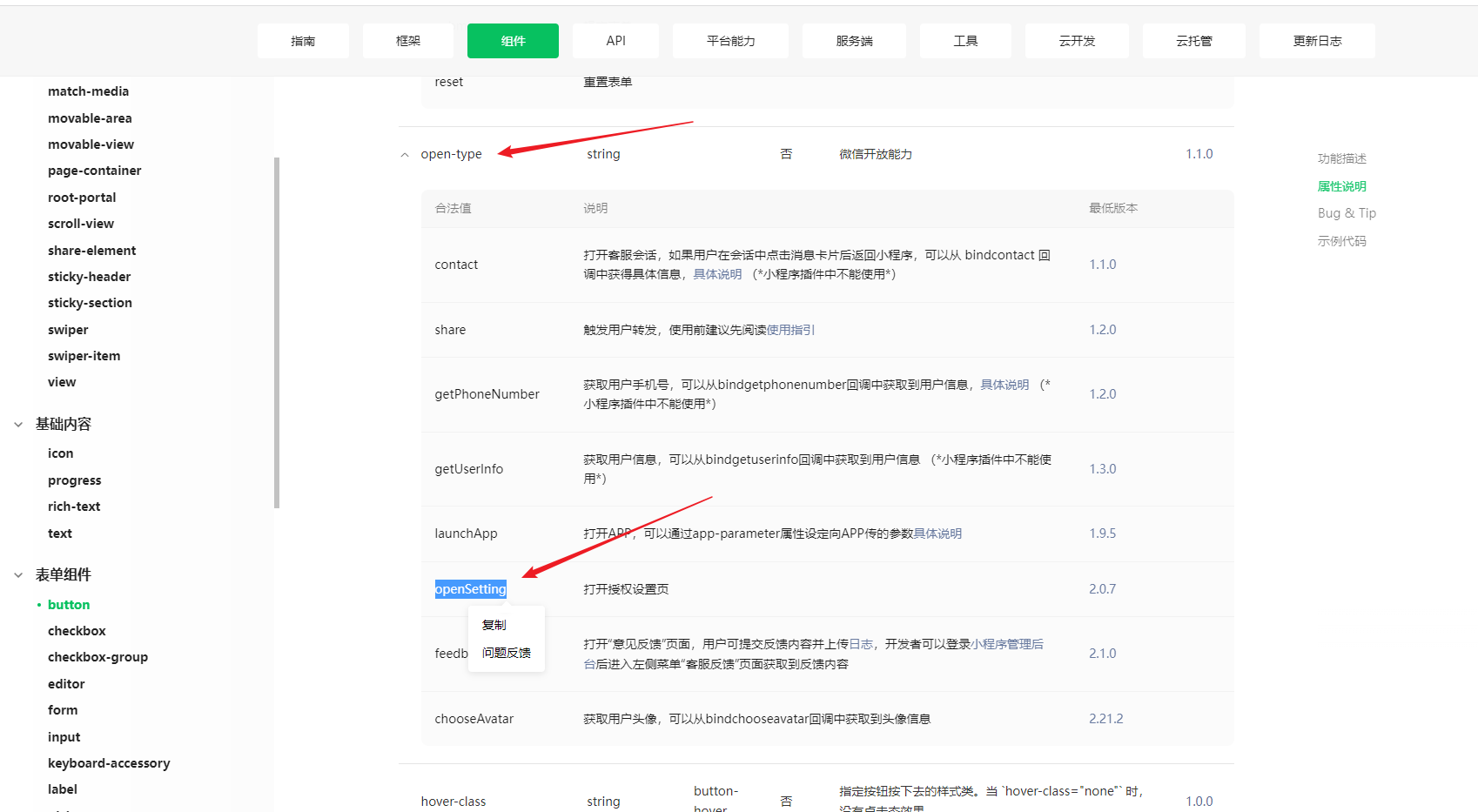1478x812 pixels.
Task: Open sticky-section in the sidebar
Action: click(x=90, y=303)
